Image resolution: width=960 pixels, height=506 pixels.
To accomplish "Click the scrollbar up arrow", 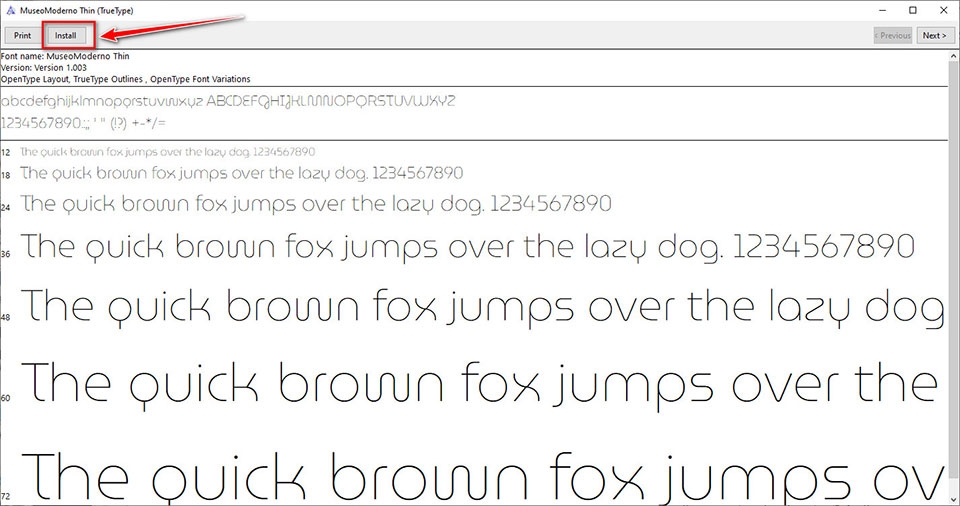I will click(x=954, y=56).
